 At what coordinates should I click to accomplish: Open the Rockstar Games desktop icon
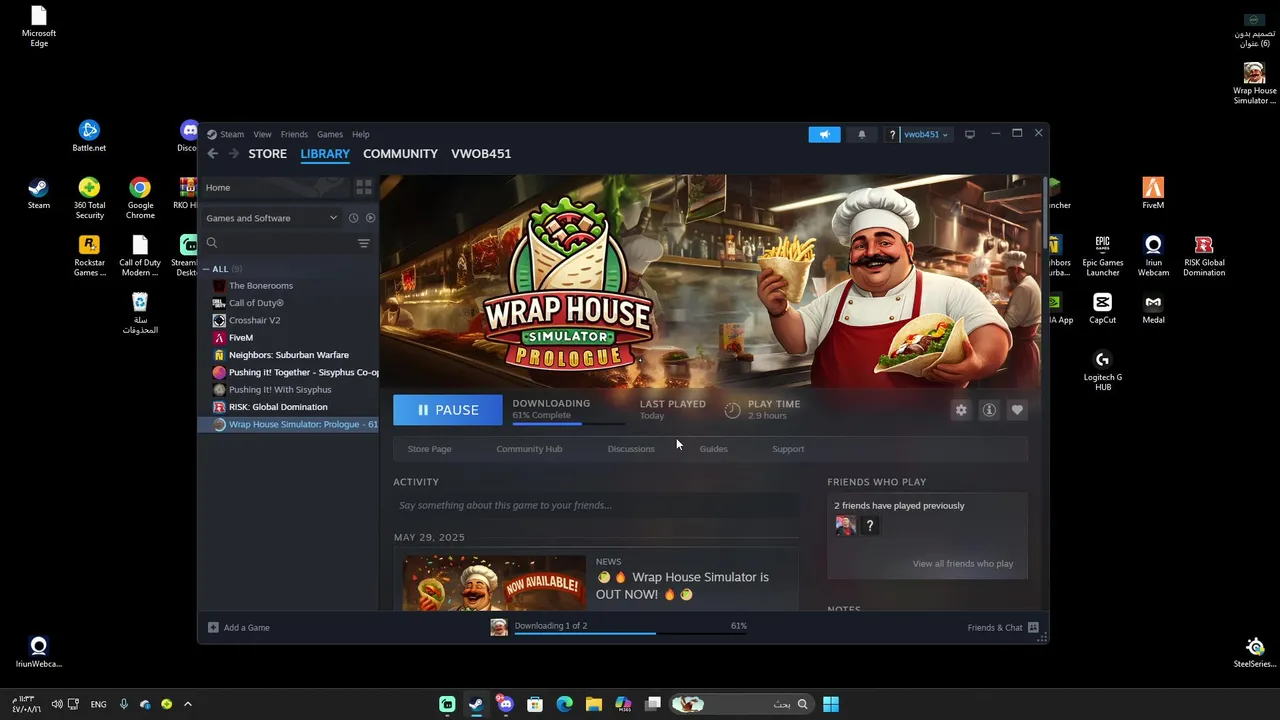89,256
